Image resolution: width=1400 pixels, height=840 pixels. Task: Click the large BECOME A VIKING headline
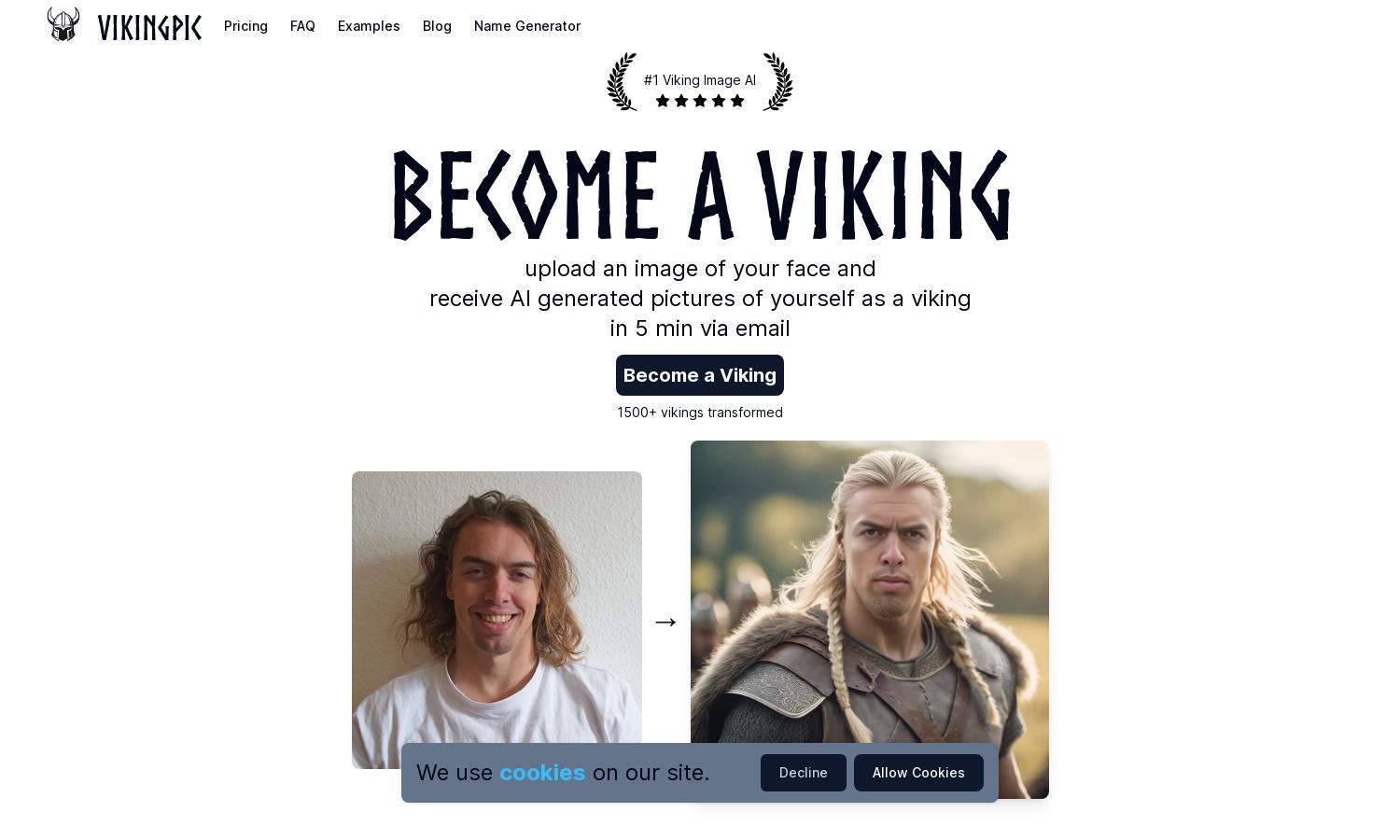coord(701,195)
